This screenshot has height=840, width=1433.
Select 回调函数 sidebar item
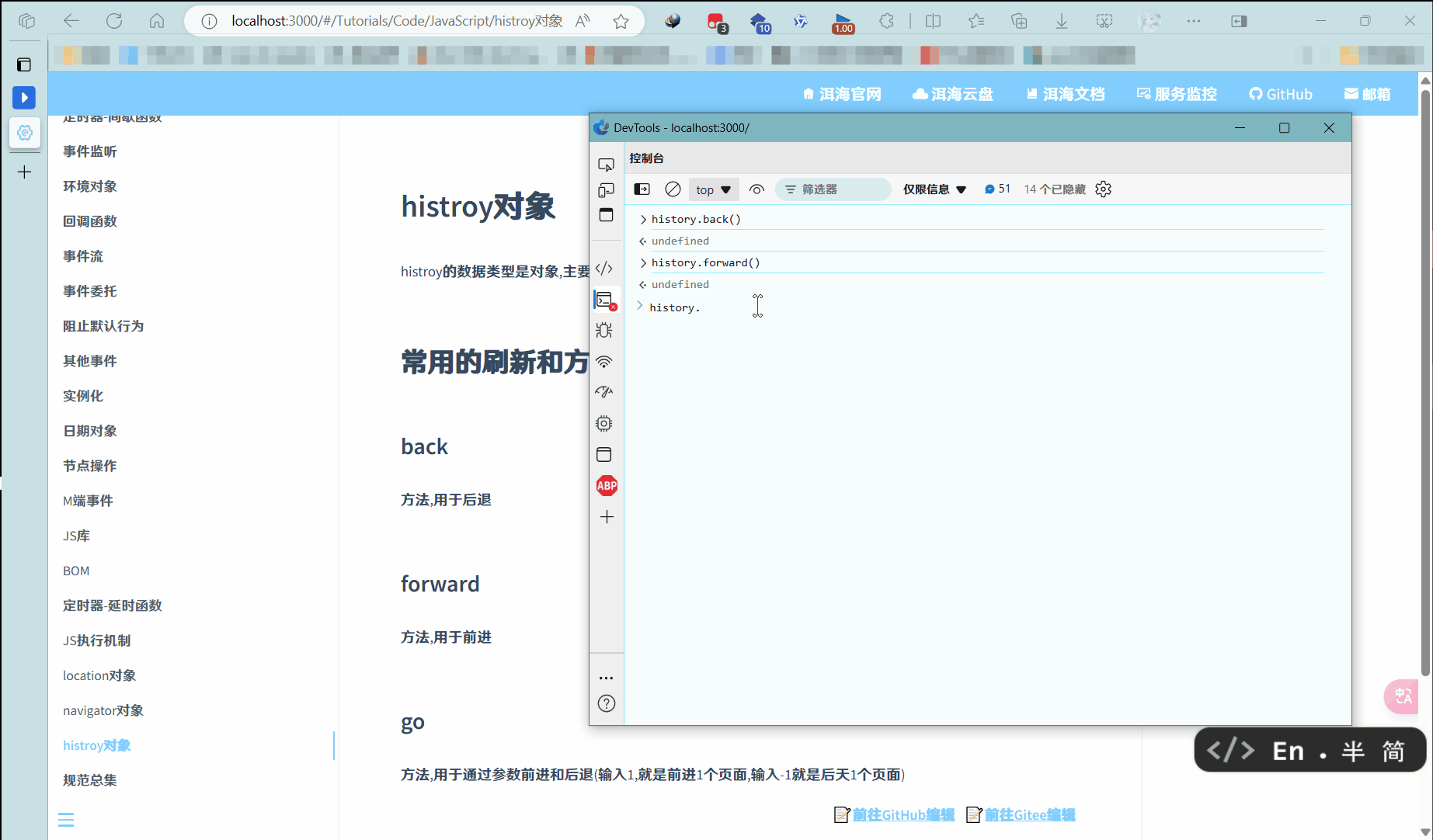[90, 221]
